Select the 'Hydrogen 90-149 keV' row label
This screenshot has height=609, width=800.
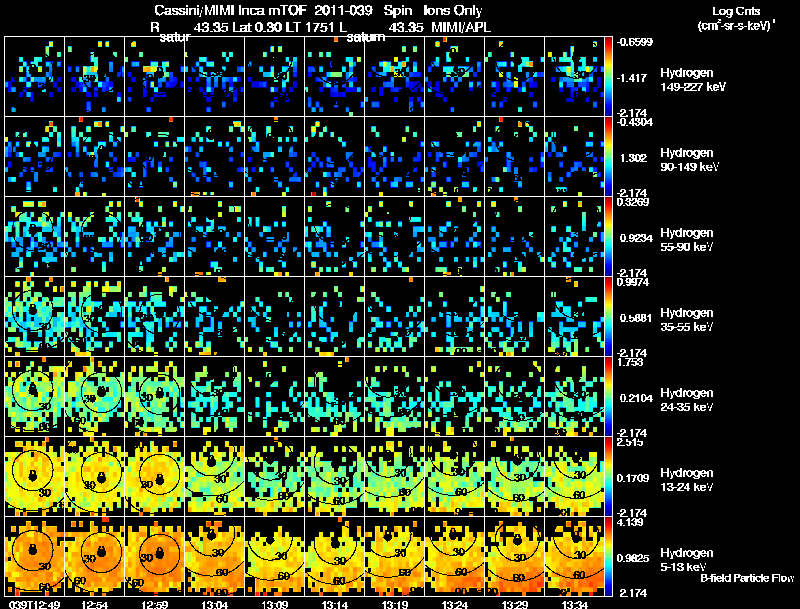pos(690,160)
